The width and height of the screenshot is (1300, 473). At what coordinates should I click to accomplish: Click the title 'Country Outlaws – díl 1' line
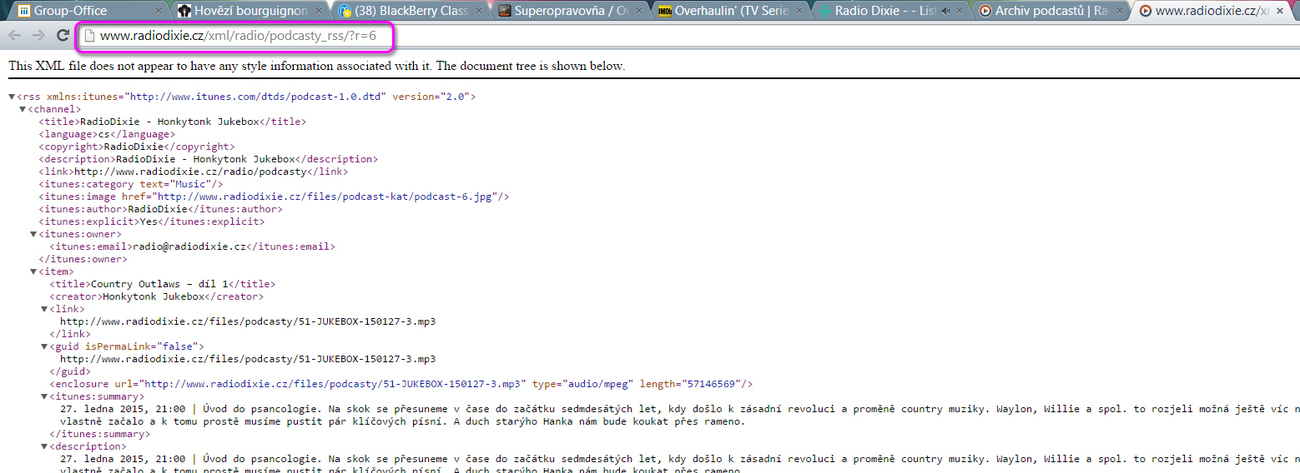pos(163,284)
